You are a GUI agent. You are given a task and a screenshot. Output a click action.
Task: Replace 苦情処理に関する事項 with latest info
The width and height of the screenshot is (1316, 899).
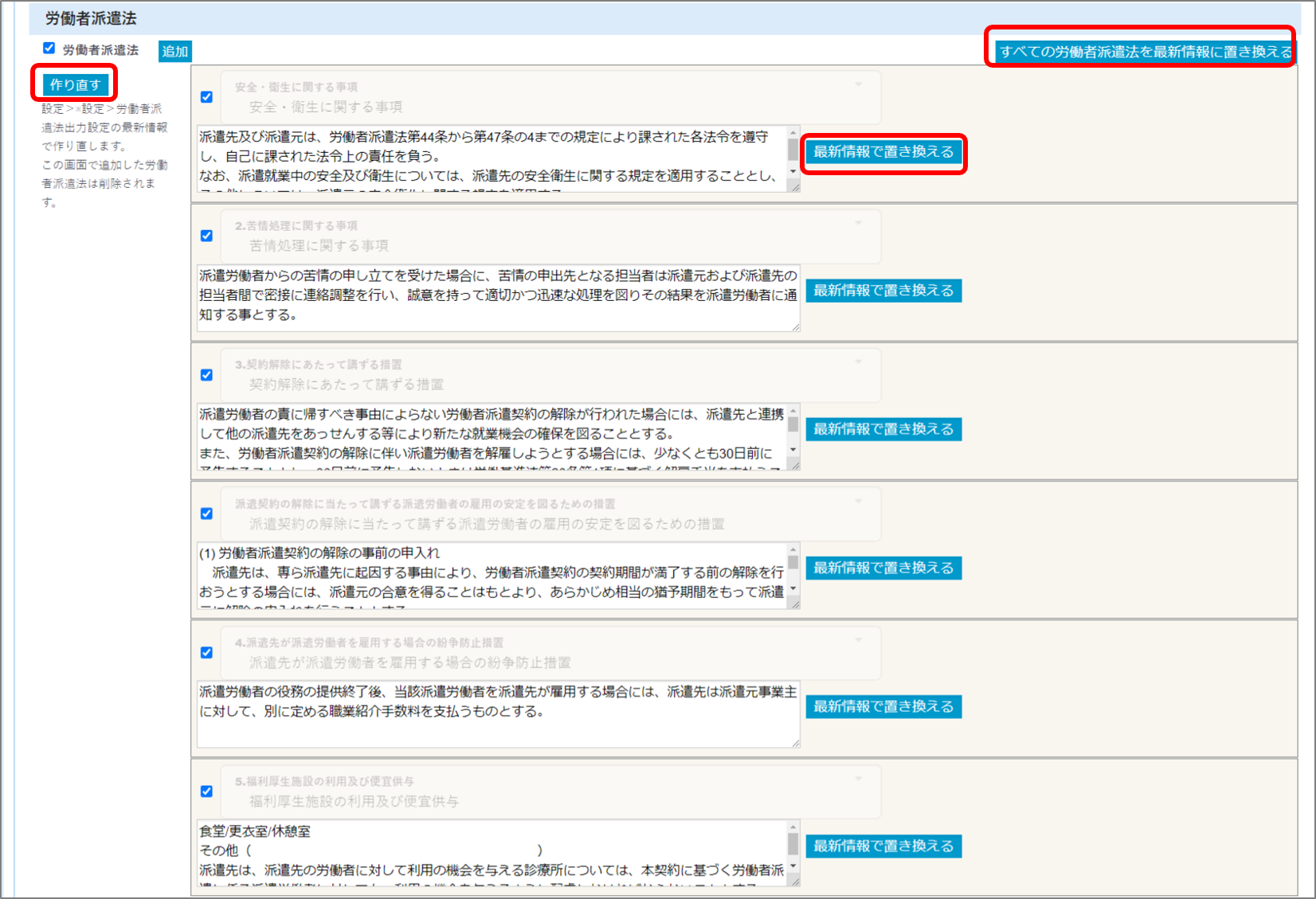pyautogui.click(x=883, y=291)
